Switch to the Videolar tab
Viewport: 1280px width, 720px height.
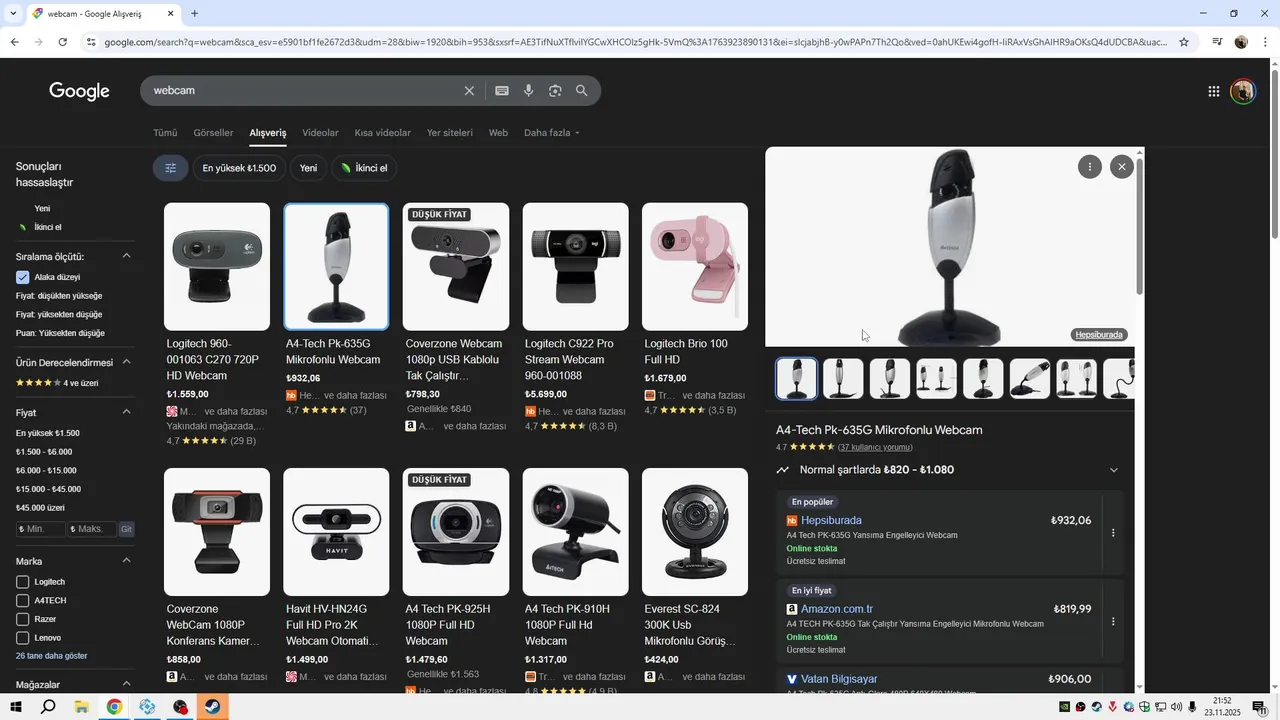point(320,133)
